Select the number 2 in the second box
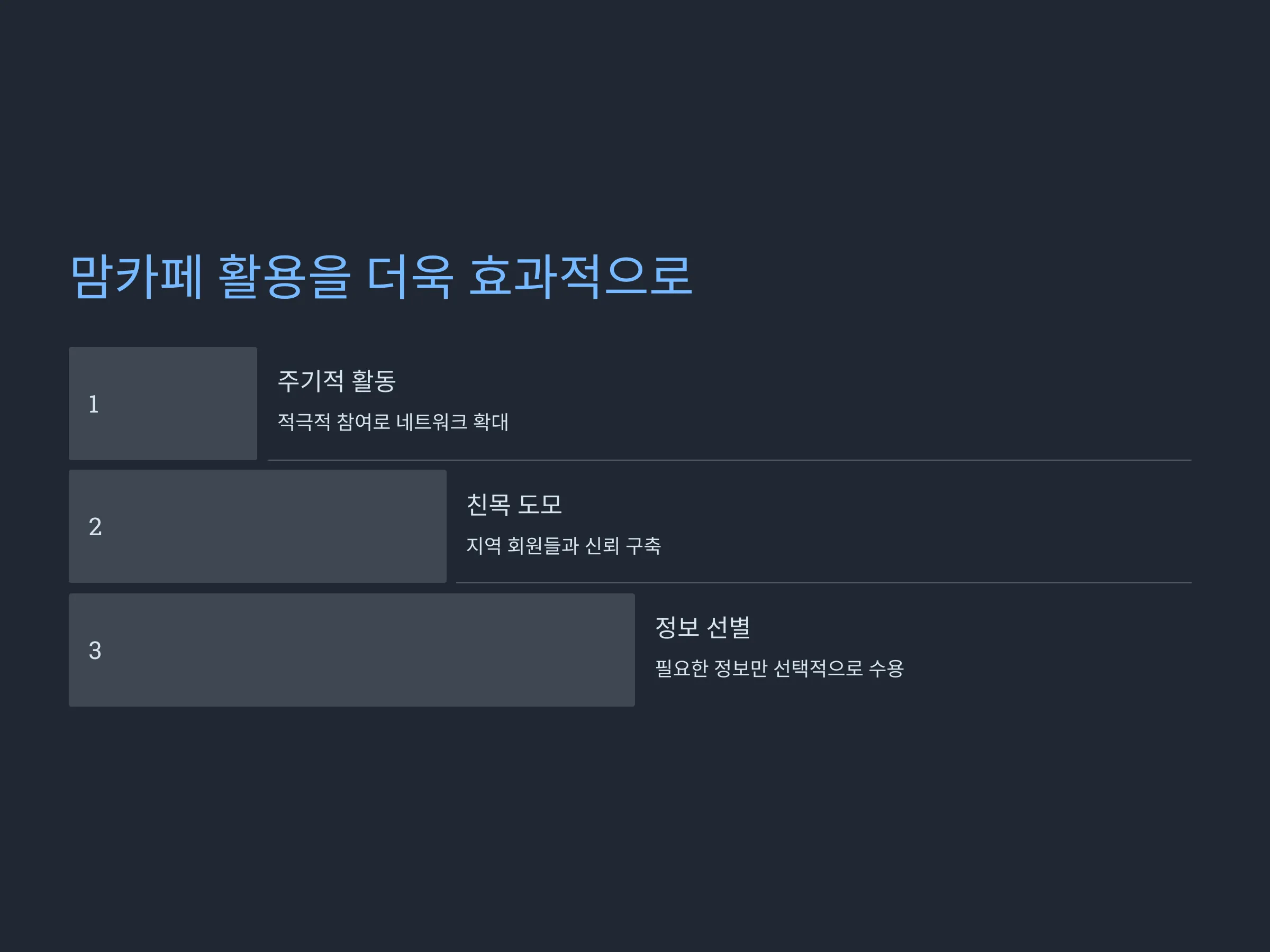Screen dimensions: 1270x952 pos(95,527)
